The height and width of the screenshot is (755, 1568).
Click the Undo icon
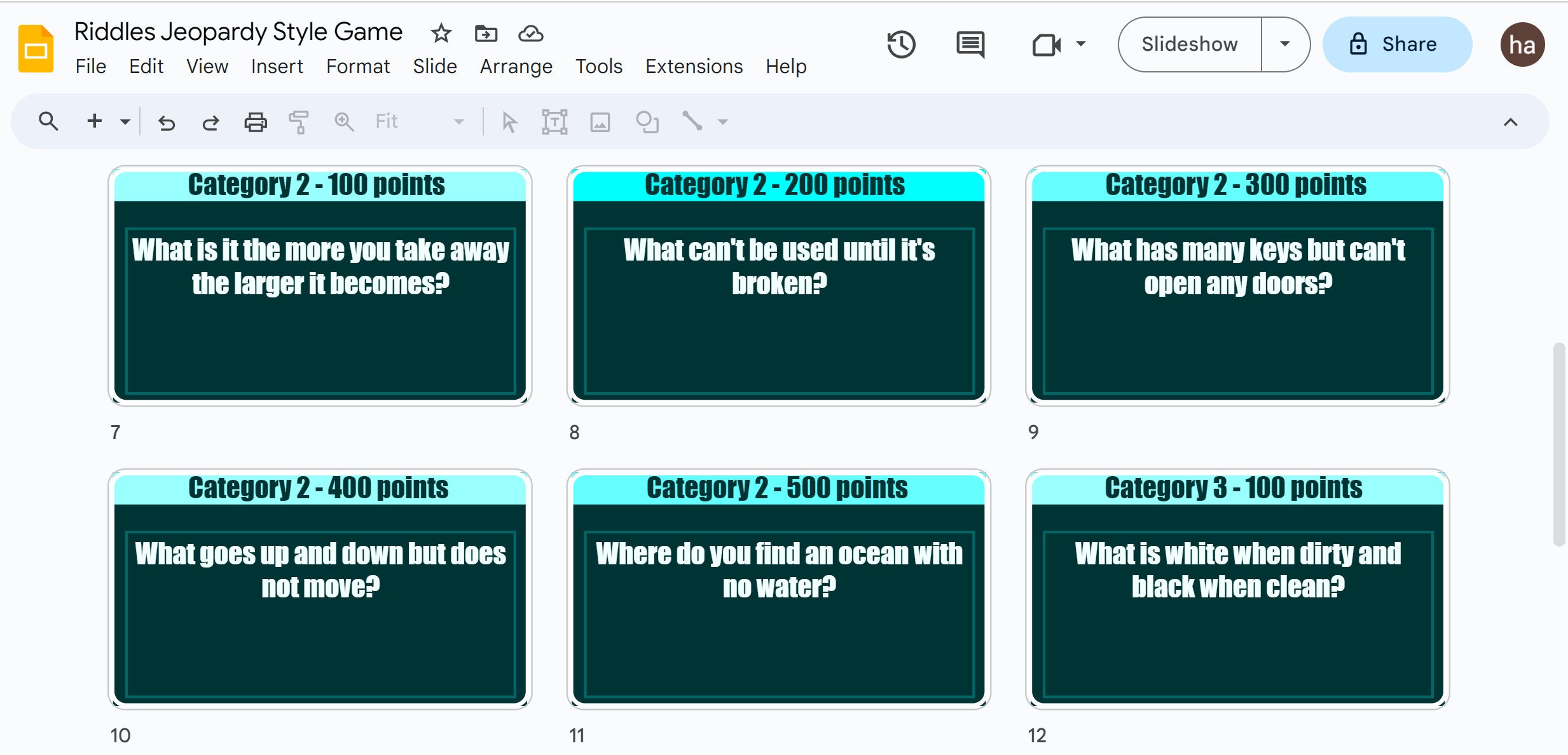click(x=167, y=121)
